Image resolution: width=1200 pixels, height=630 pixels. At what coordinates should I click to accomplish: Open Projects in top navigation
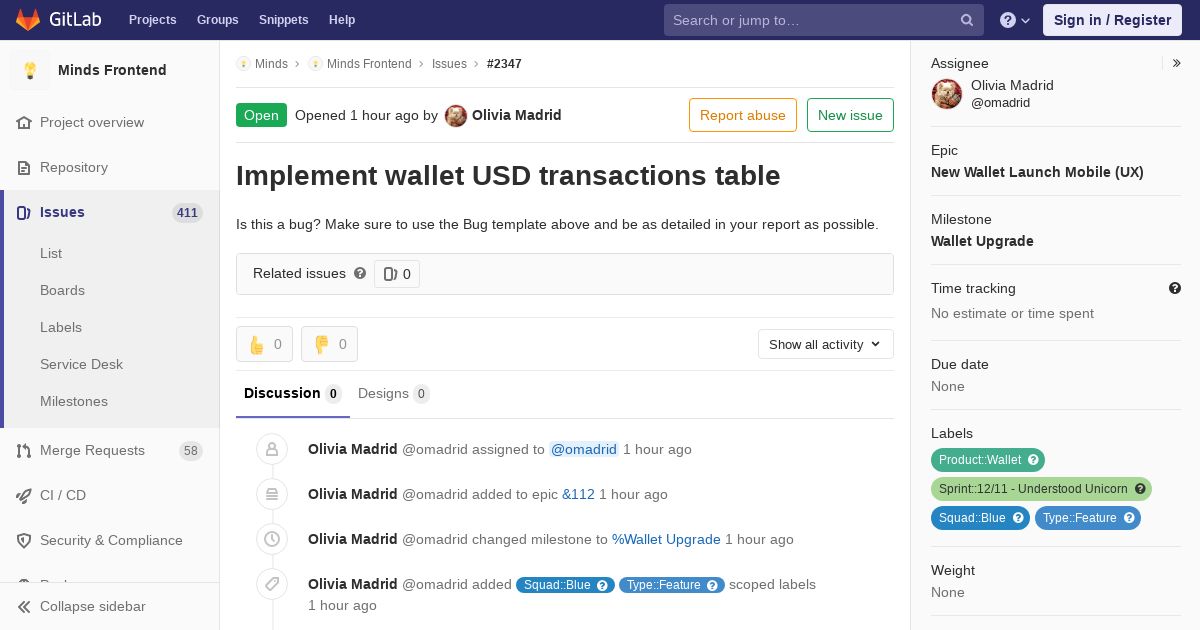pos(152,20)
